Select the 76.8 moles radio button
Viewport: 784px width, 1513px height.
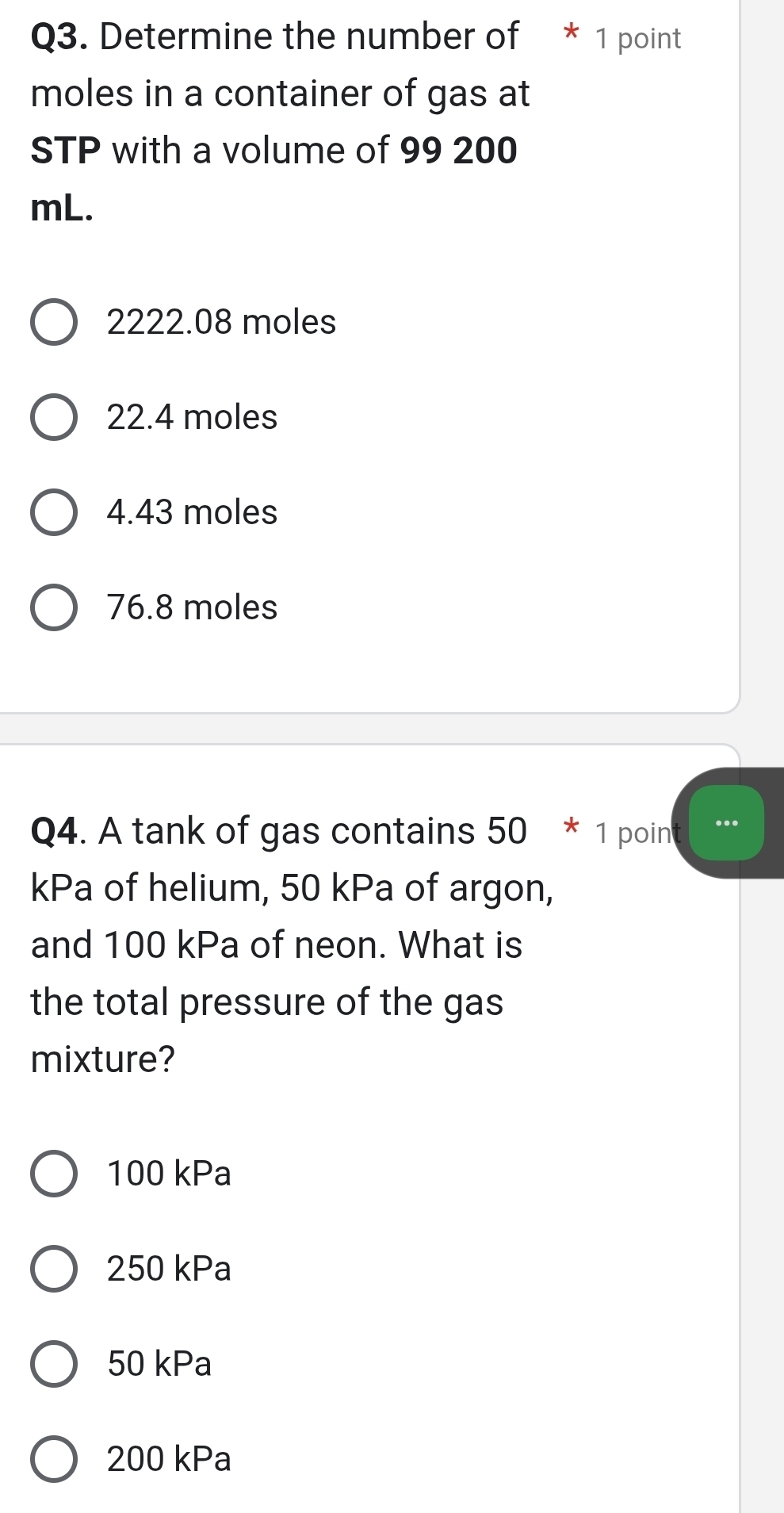54,608
